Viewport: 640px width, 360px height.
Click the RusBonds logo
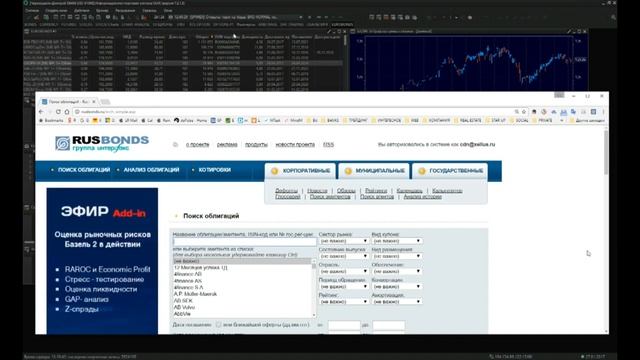coord(102,143)
